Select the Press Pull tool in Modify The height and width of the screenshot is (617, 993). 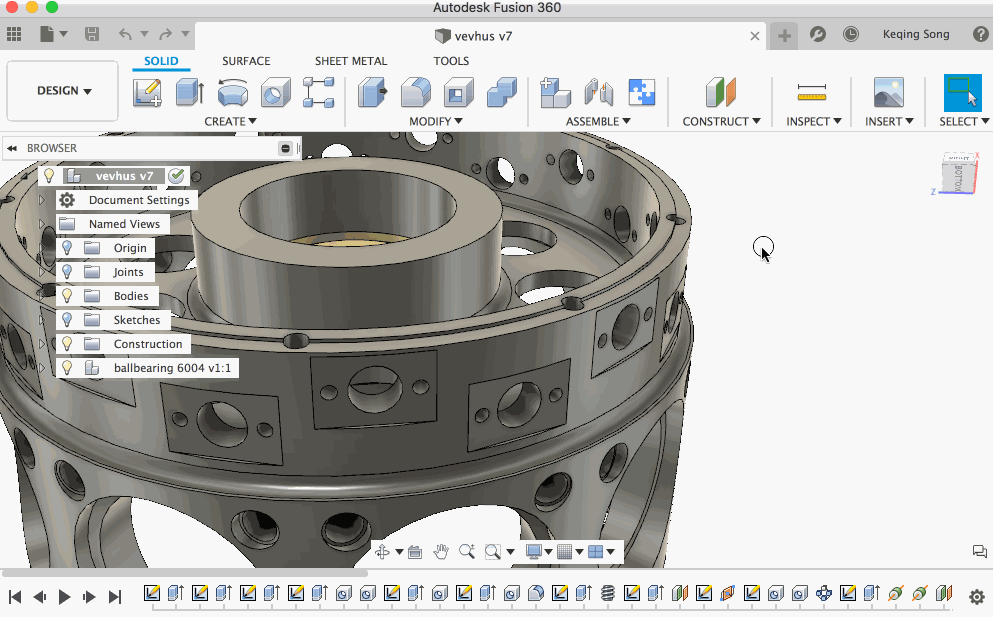pos(373,93)
